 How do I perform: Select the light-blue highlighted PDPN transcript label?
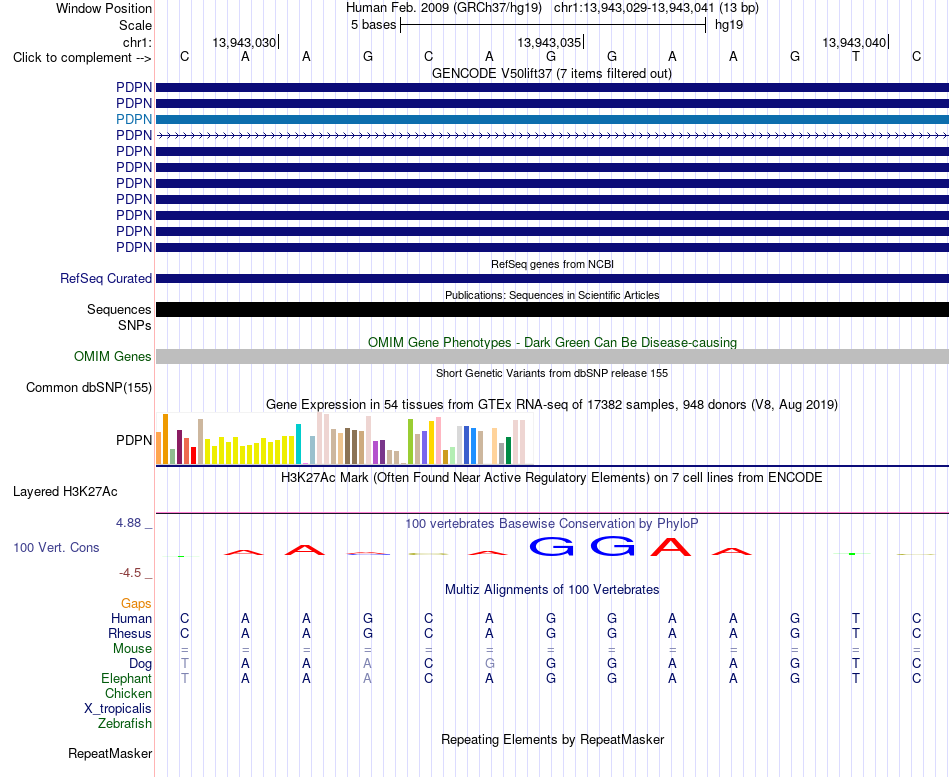point(134,119)
